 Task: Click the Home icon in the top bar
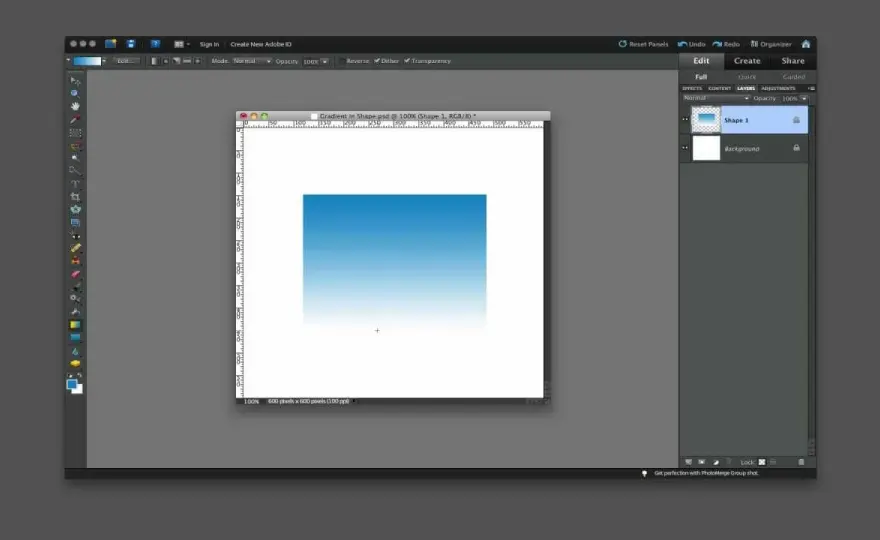point(806,44)
